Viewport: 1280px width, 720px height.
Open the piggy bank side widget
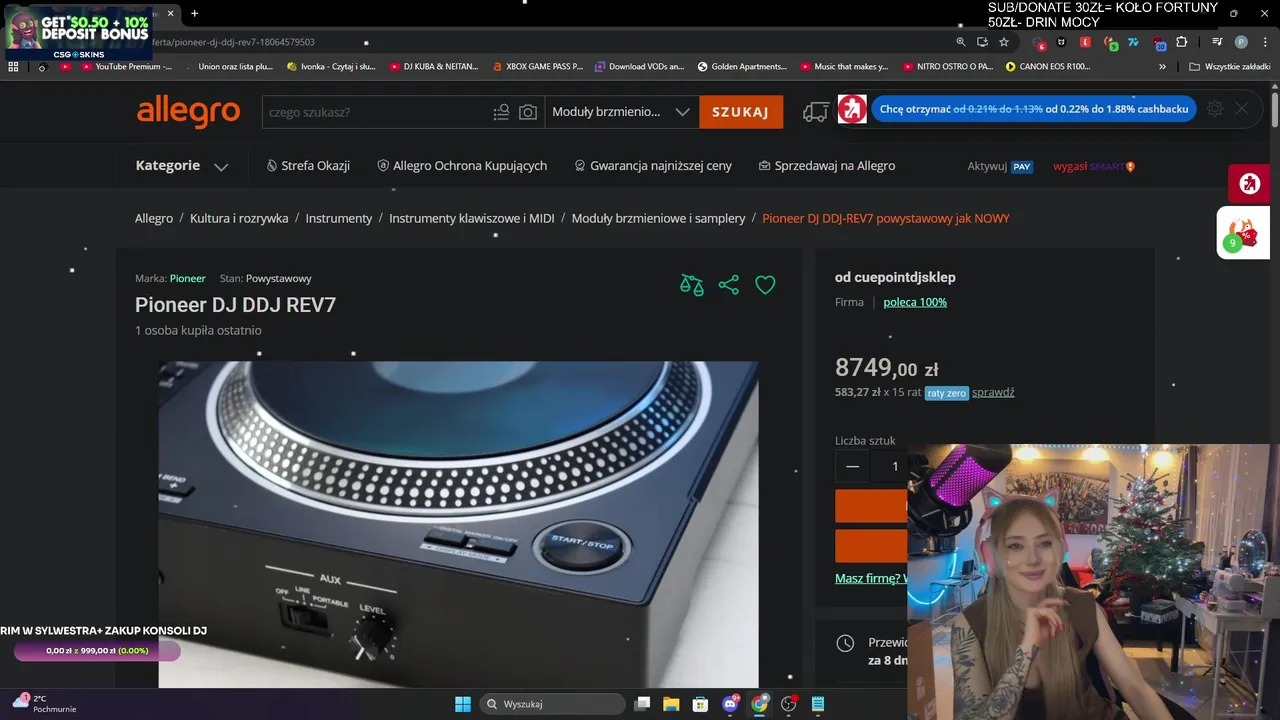click(x=1243, y=233)
